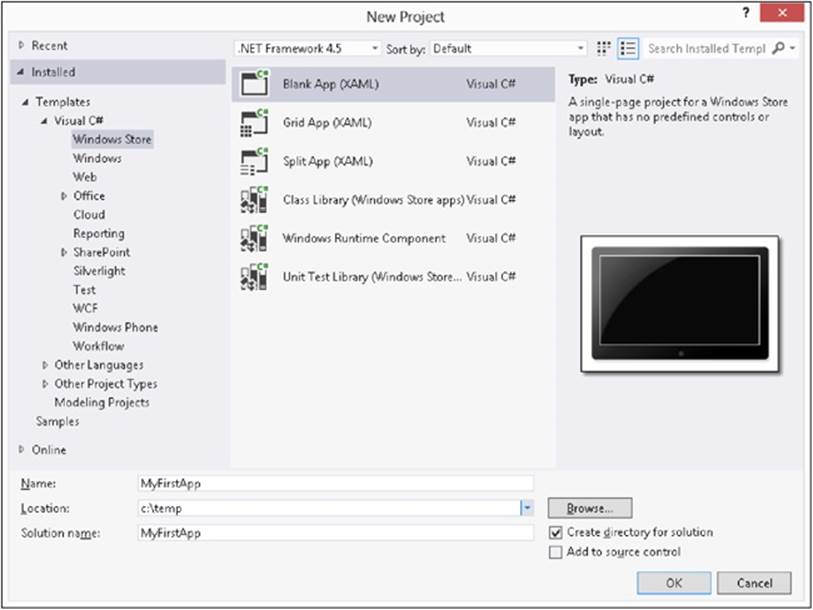Open the Location path dropdown arrow
This screenshot has width=813, height=610.
pos(527,508)
